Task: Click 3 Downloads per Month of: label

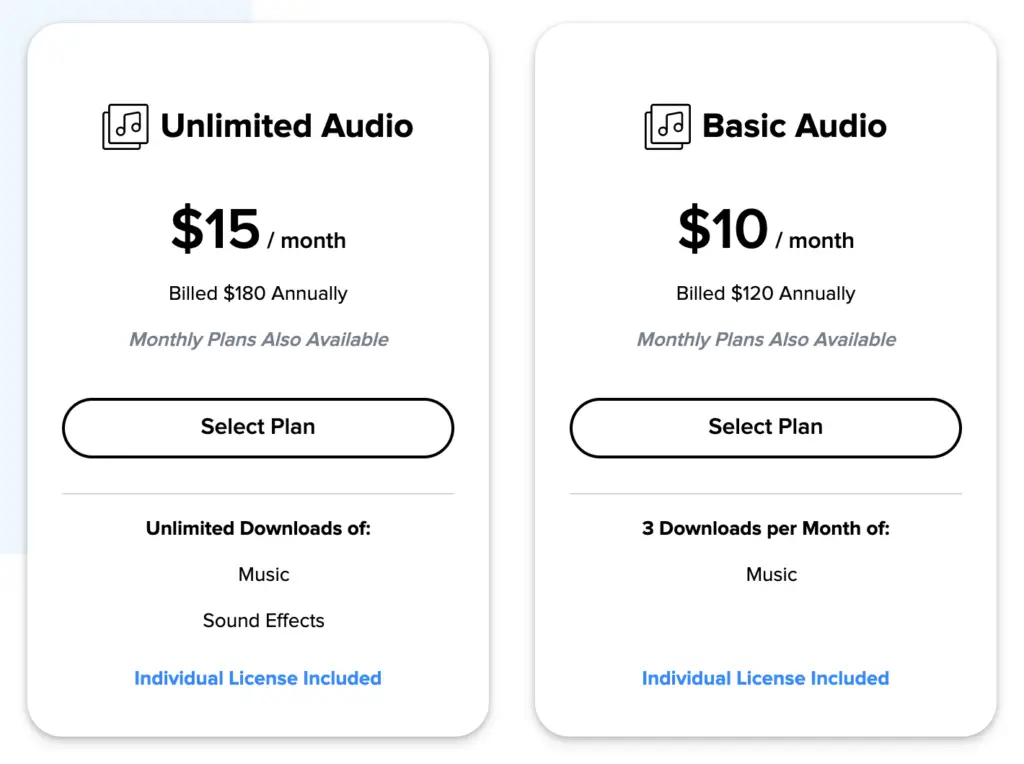Action: click(x=765, y=528)
